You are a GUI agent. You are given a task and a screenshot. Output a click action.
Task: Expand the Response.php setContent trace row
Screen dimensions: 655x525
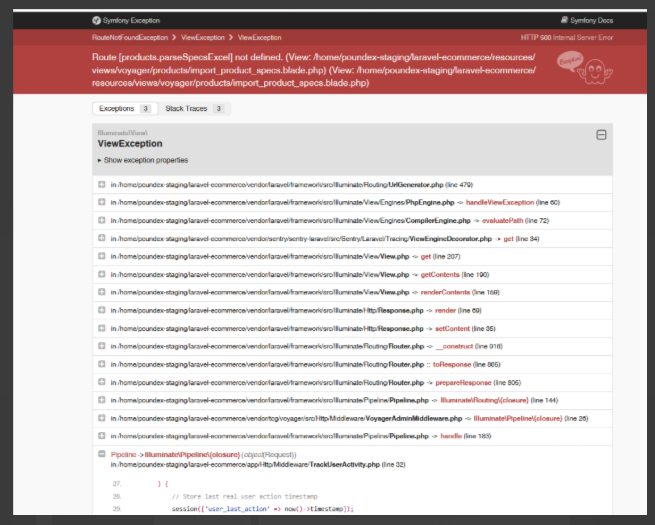pyautogui.click(x=102, y=328)
